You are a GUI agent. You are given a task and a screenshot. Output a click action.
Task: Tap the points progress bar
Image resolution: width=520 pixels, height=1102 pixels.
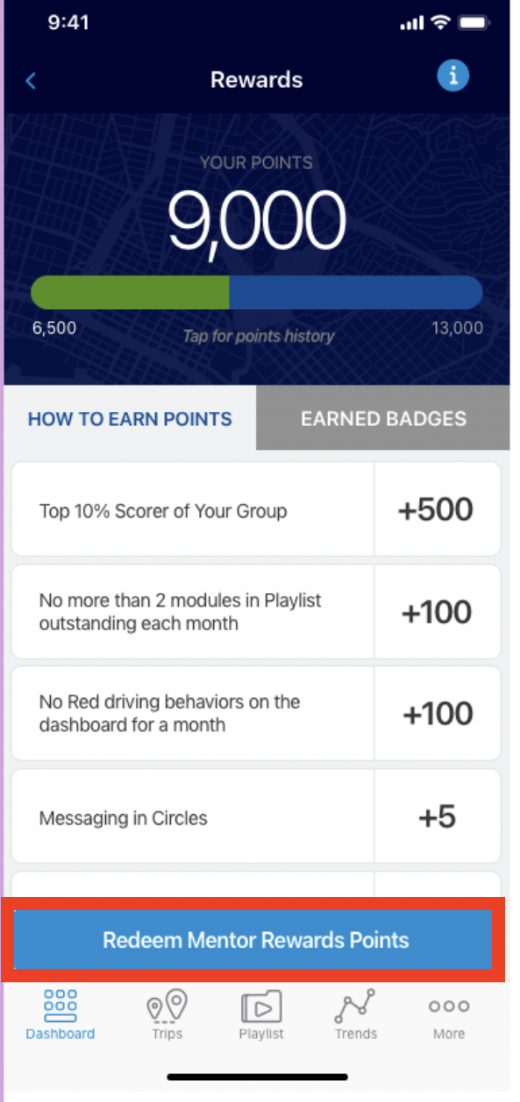(x=257, y=292)
